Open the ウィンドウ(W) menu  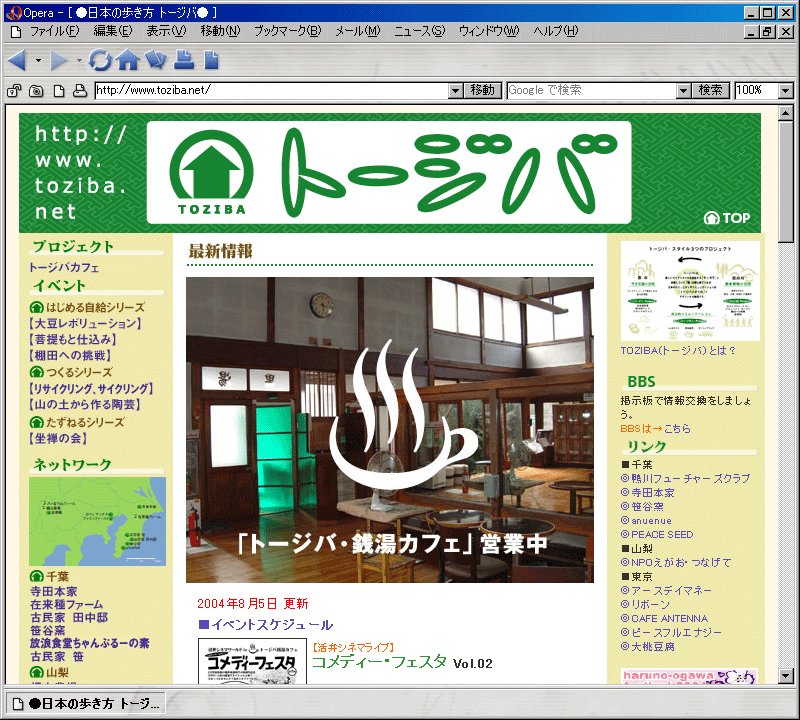(x=489, y=32)
